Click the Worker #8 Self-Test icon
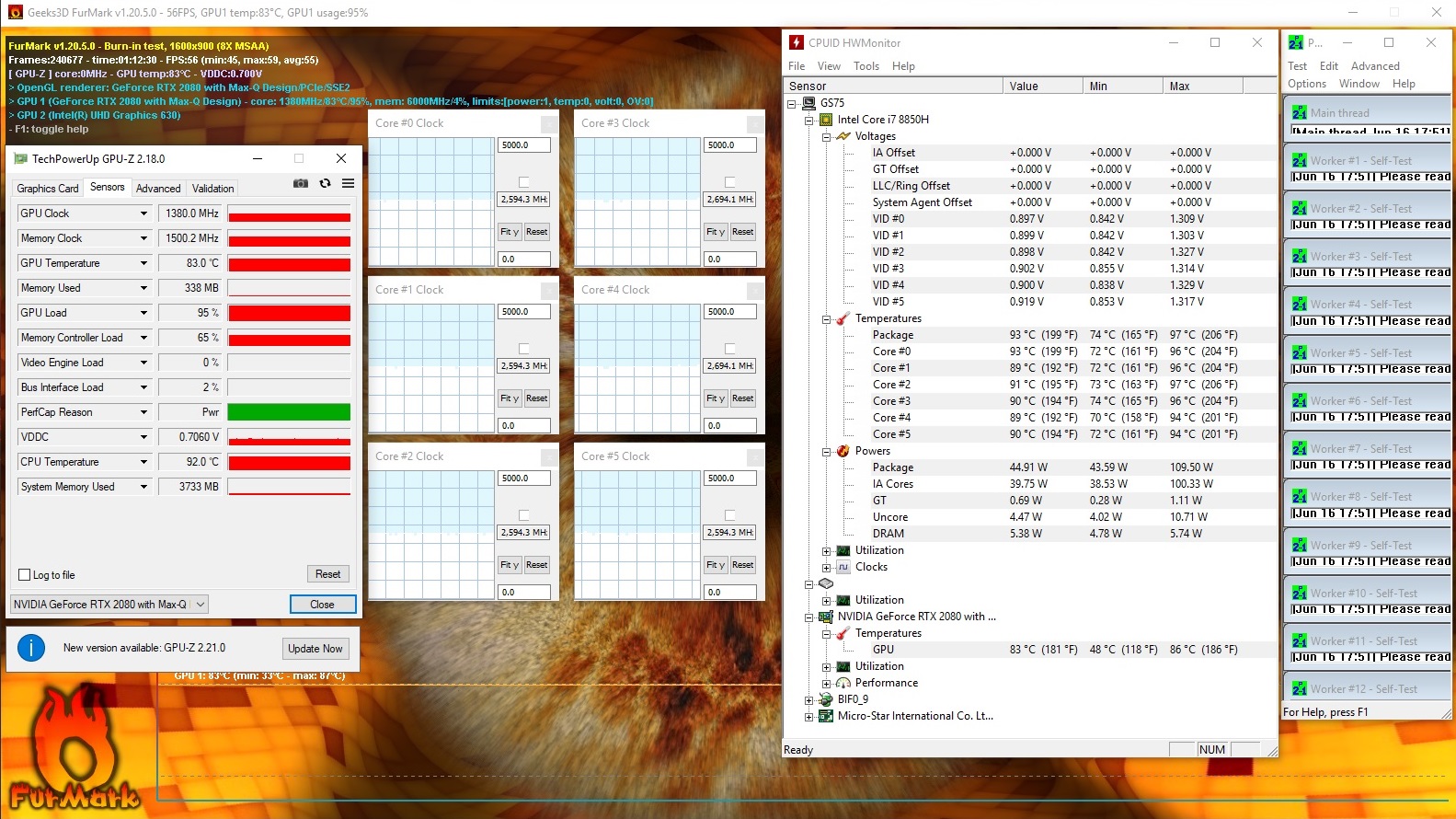Image resolution: width=1456 pixels, height=819 pixels. click(1299, 497)
